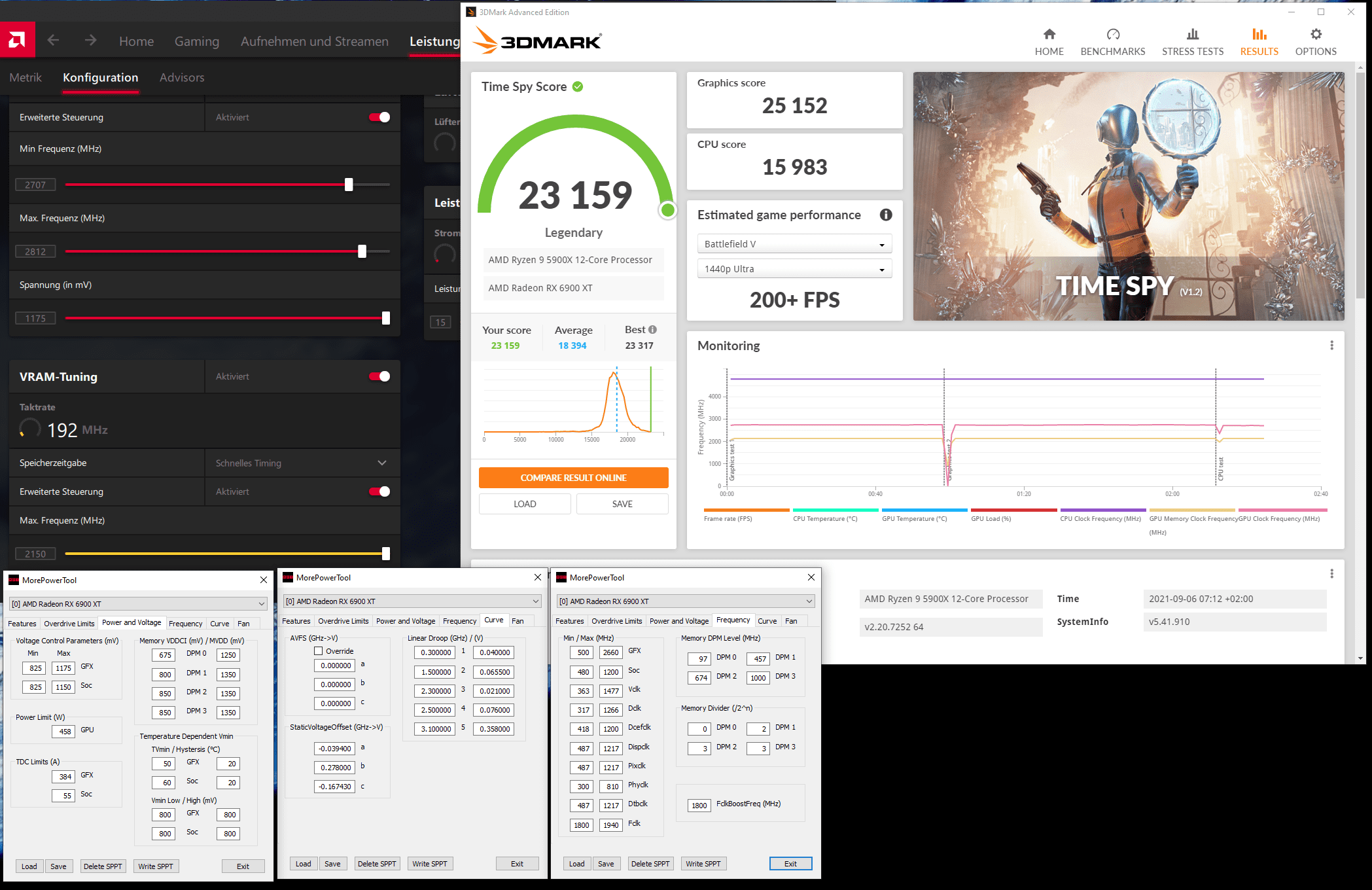Open Stress Tests icon in 3DMark
This screenshot has width=1372, height=890.
1192,34
